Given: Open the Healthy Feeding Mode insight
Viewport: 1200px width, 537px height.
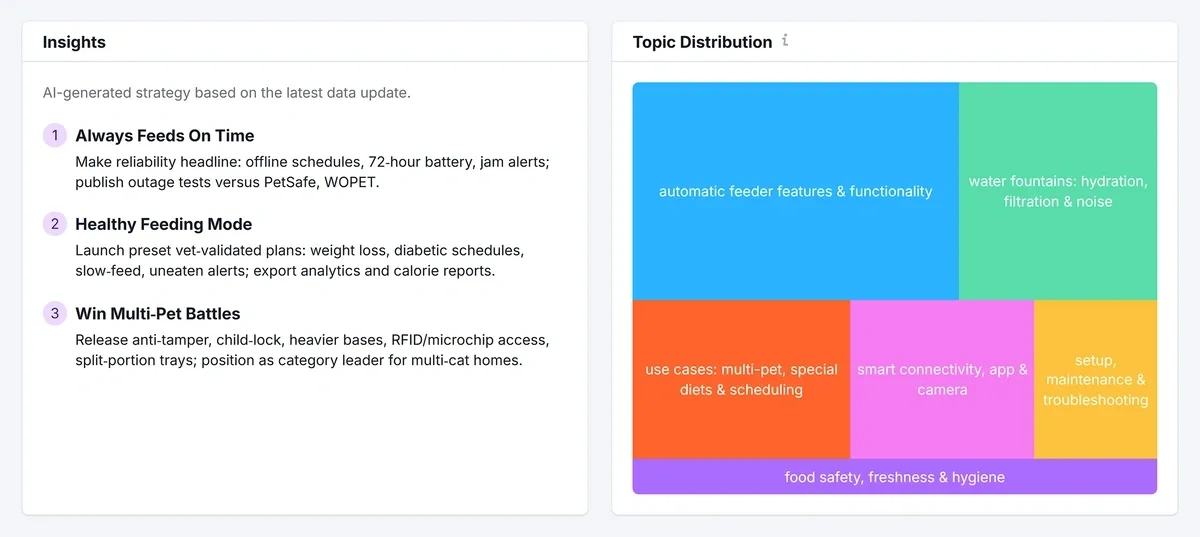Looking at the screenshot, I should pyautogui.click(x=164, y=225).
